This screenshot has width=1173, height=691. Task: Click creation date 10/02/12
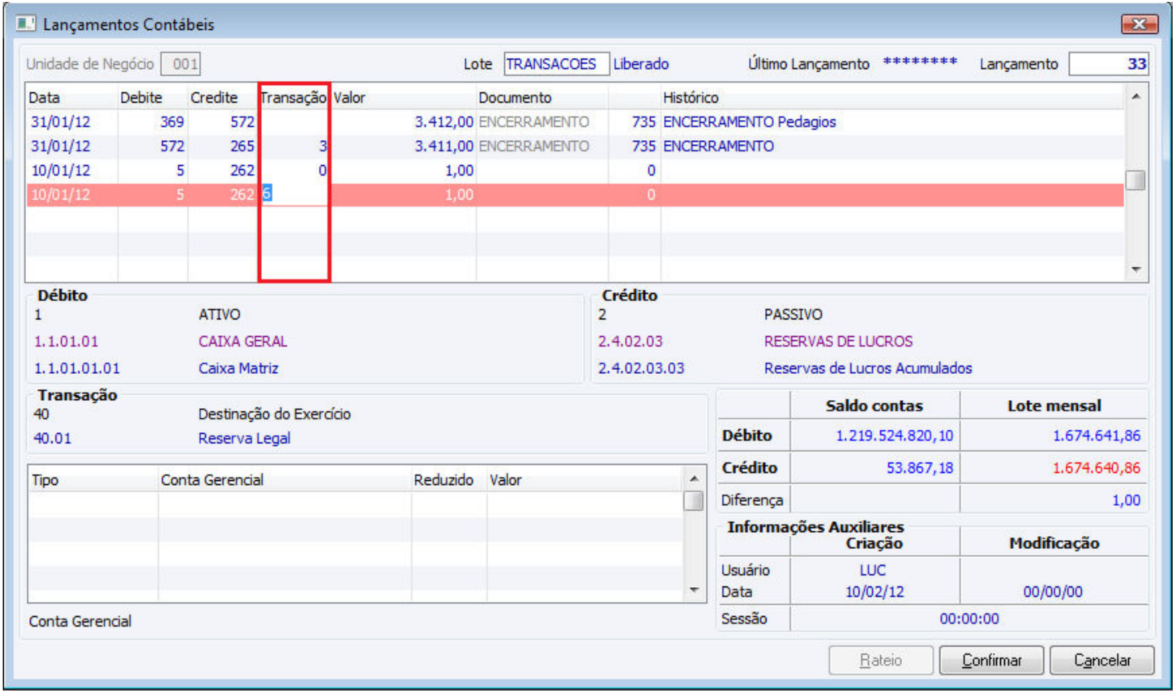pos(875,592)
